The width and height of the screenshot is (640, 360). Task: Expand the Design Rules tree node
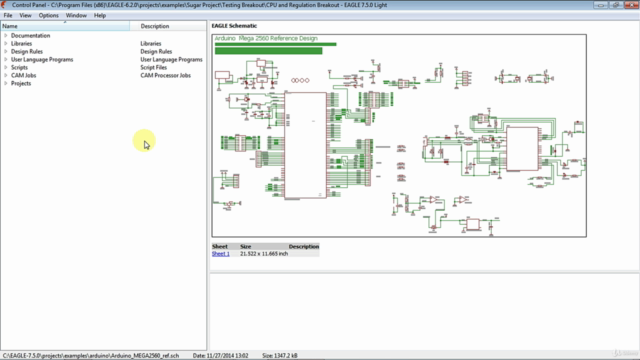point(6,51)
